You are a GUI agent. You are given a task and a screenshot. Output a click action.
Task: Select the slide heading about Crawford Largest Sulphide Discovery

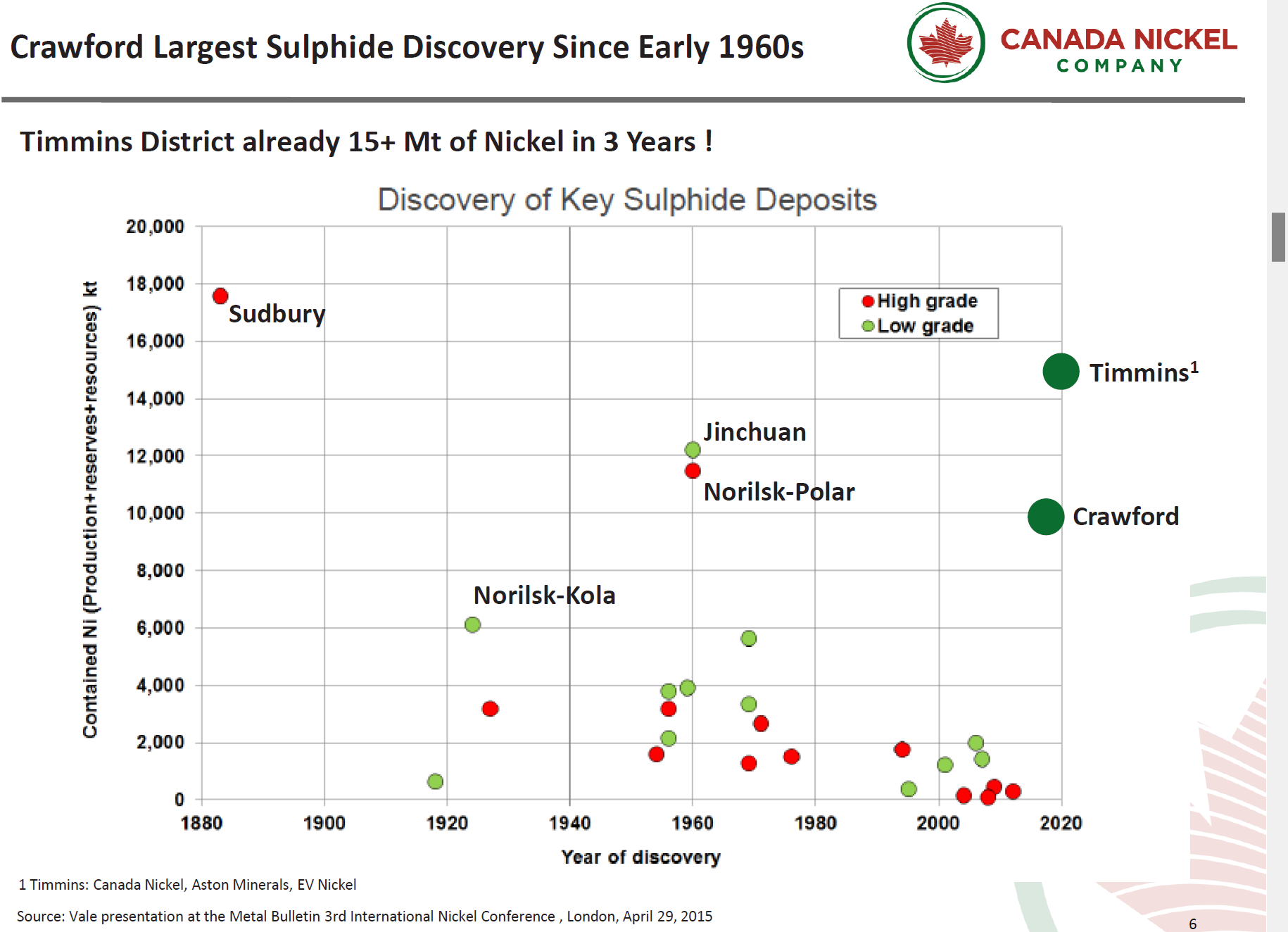pos(407,47)
